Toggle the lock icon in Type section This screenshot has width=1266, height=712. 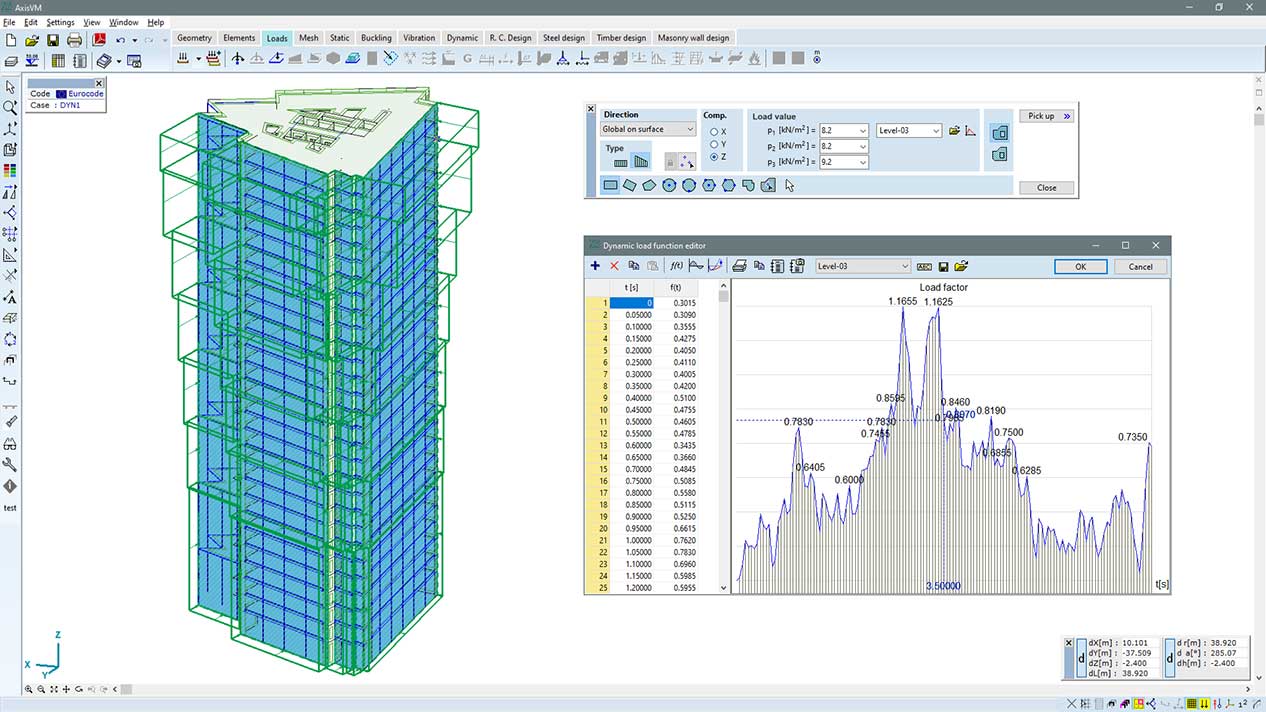(671, 162)
